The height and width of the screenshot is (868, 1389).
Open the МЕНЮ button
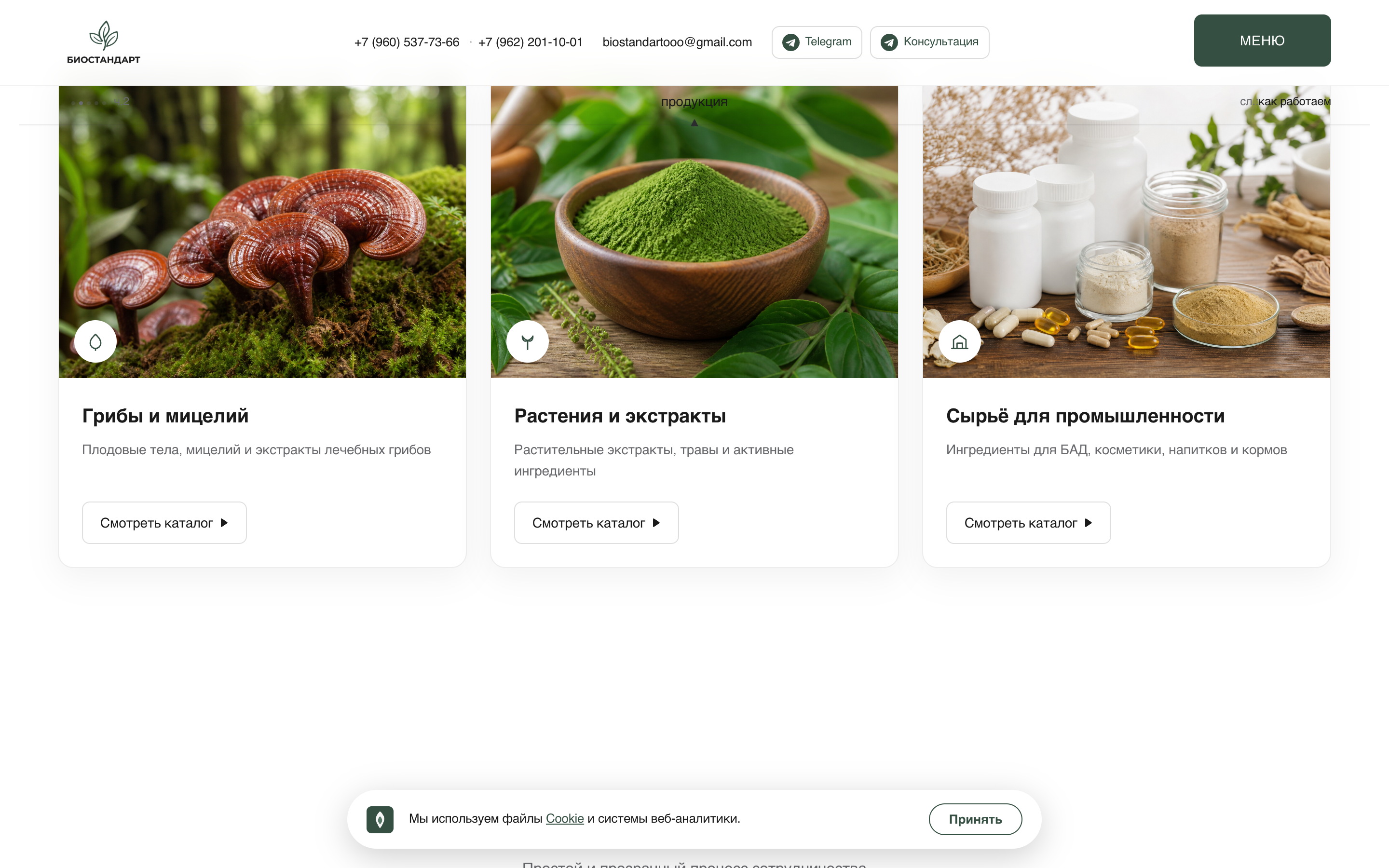(1262, 40)
